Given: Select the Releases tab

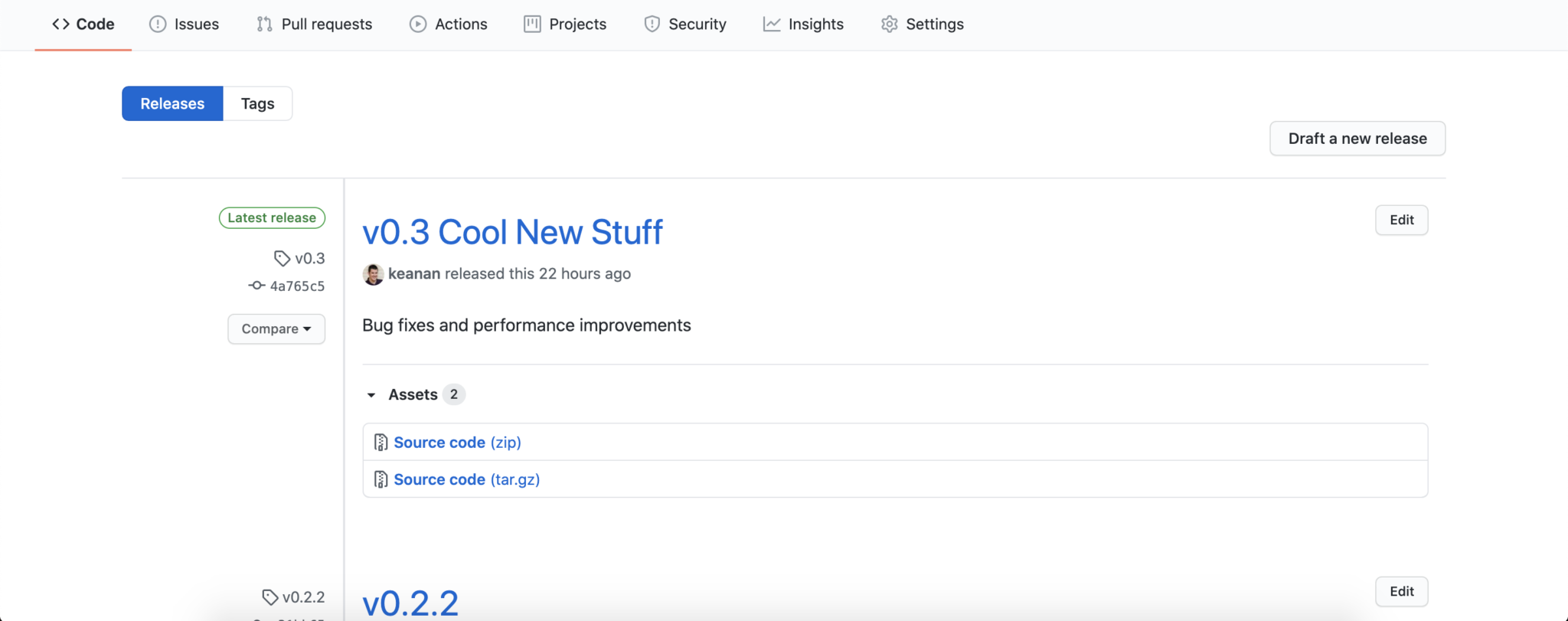Looking at the screenshot, I should click(x=172, y=103).
